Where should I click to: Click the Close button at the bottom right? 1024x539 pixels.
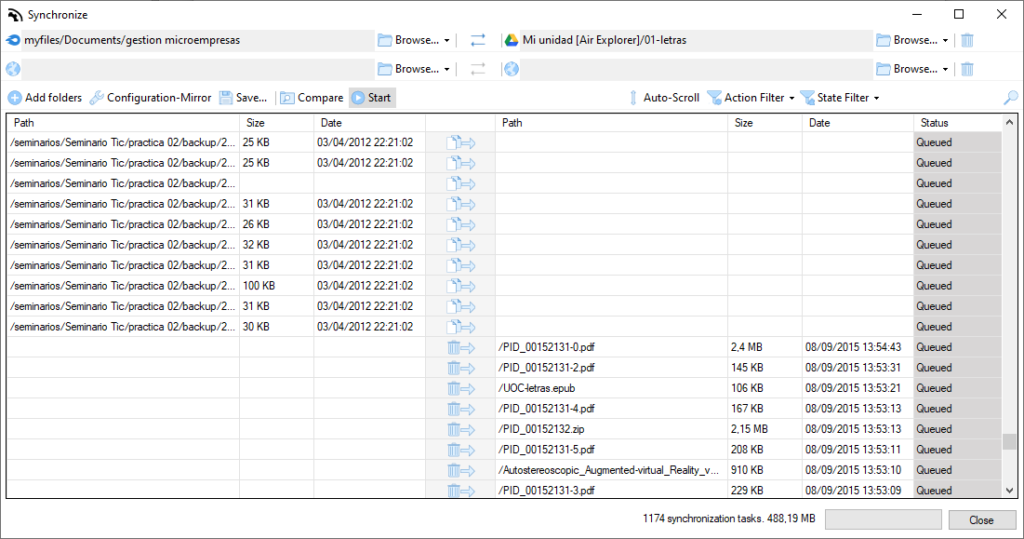tap(981, 520)
